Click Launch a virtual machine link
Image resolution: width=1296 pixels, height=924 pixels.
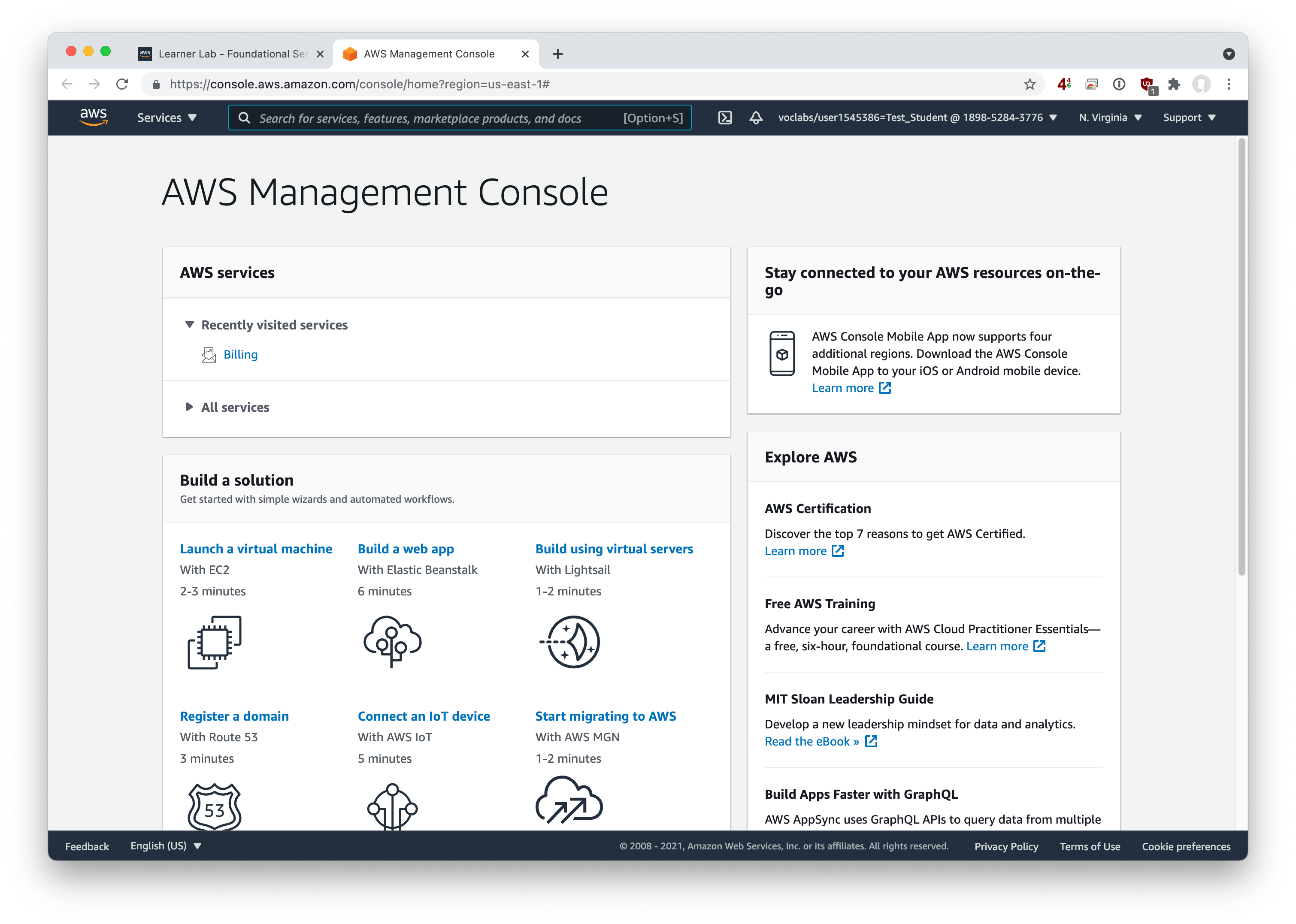pos(256,549)
